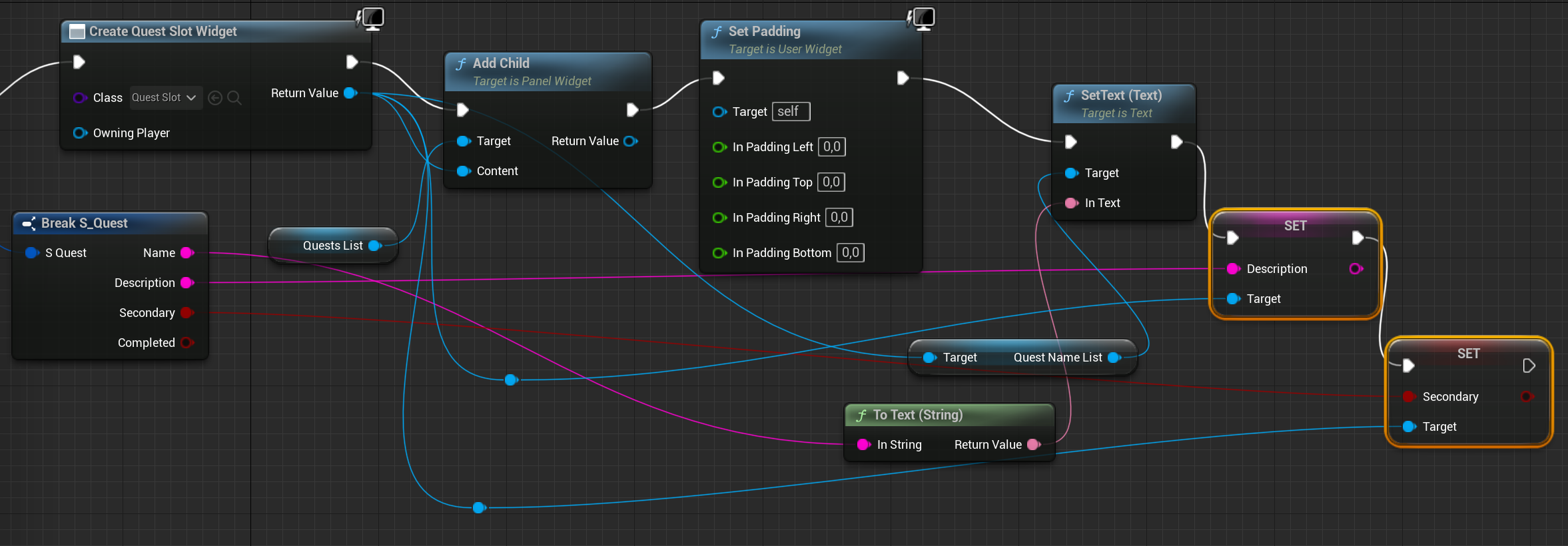The height and width of the screenshot is (546, 1568).
Task: Select the Quests List variable node
Action: 333,246
